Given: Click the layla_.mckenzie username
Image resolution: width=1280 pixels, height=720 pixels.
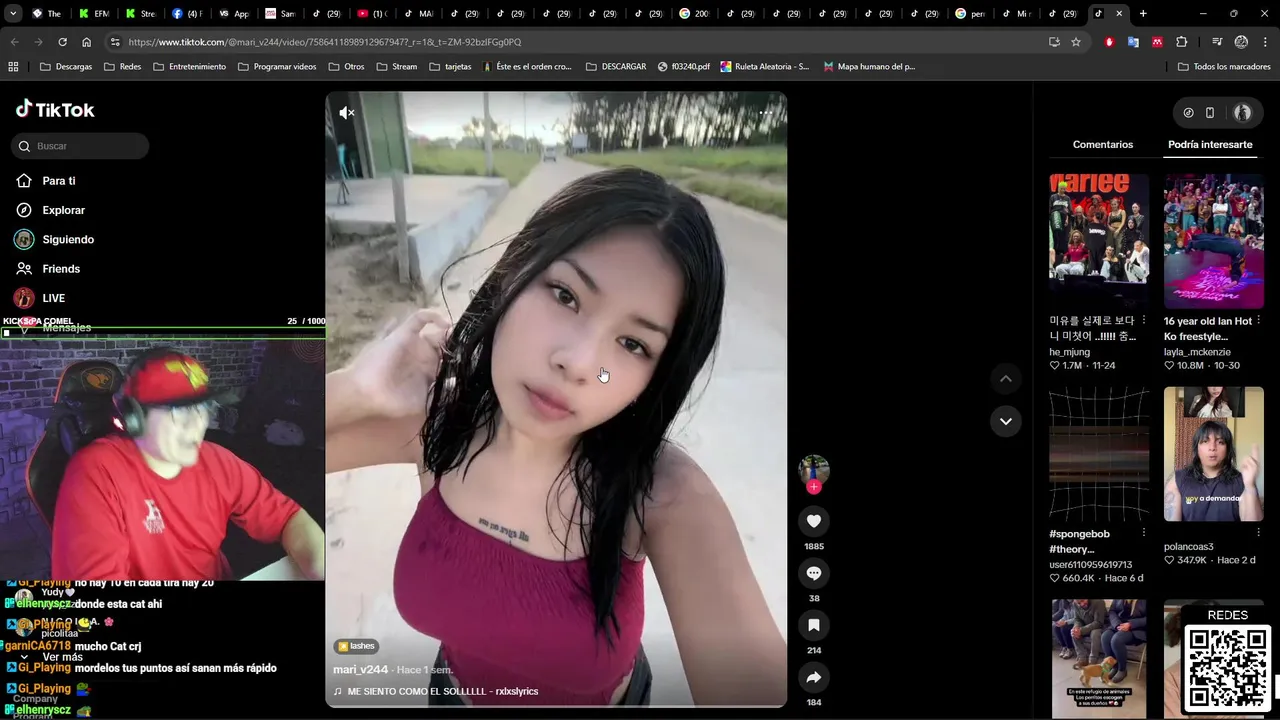Looking at the screenshot, I should 1197,352.
